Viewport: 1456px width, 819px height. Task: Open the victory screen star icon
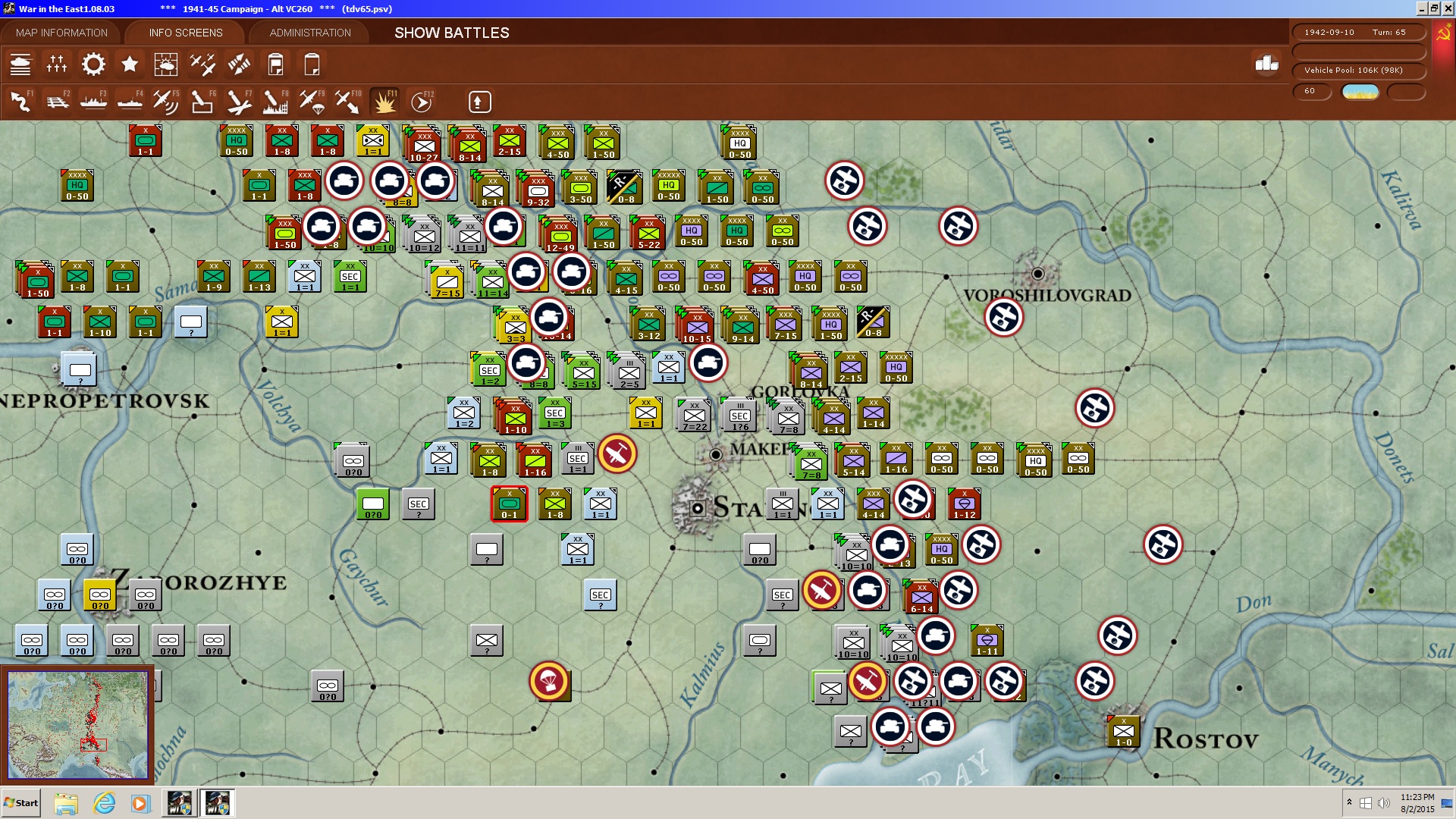pos(130,64)
